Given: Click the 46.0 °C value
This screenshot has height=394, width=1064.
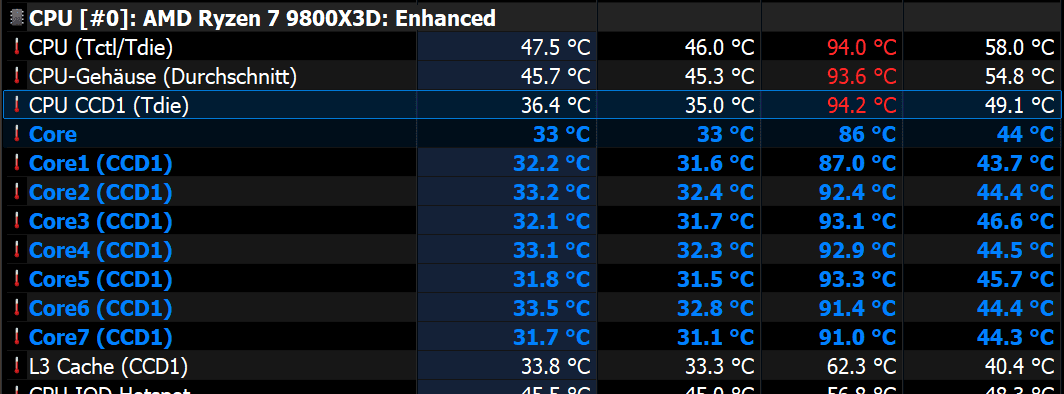Looking at the screenshot, I should click(x=720, y=47).
